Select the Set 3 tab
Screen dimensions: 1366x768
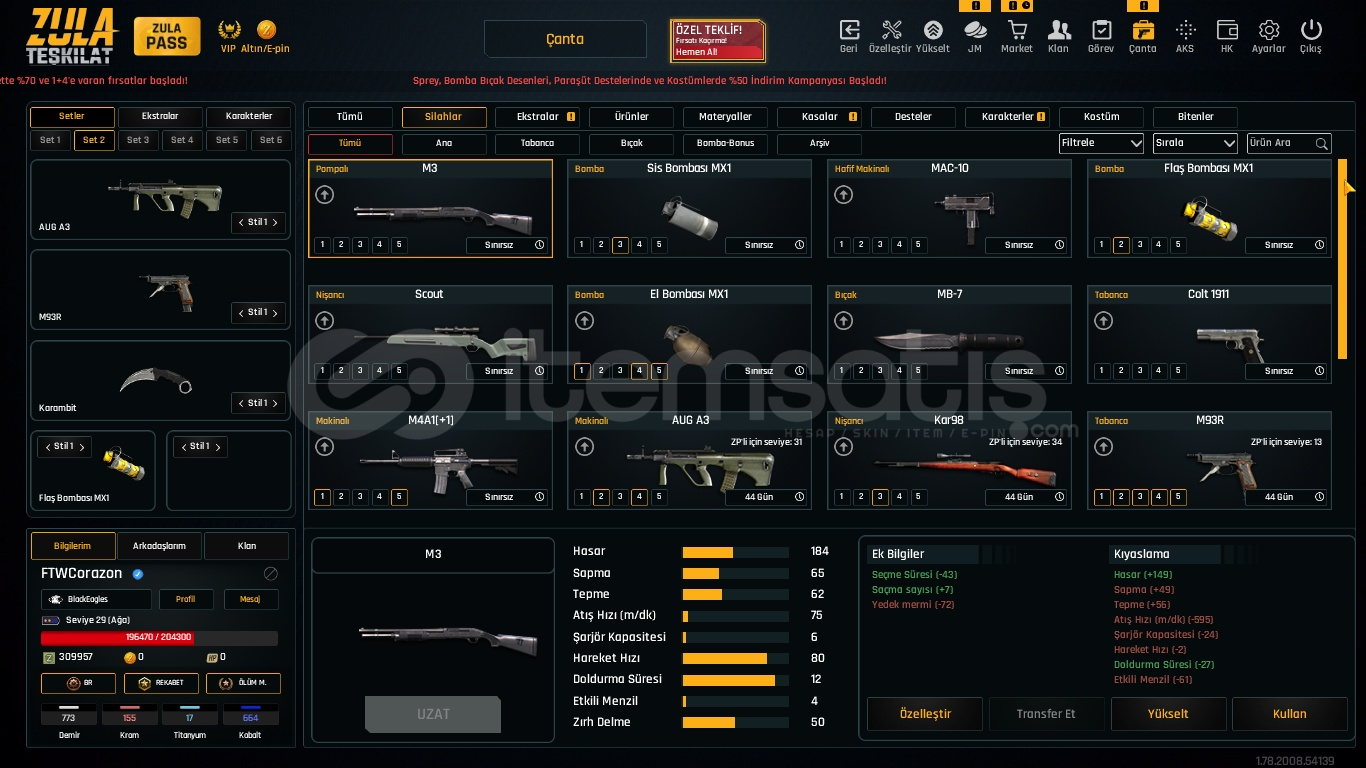click(138, 140)
